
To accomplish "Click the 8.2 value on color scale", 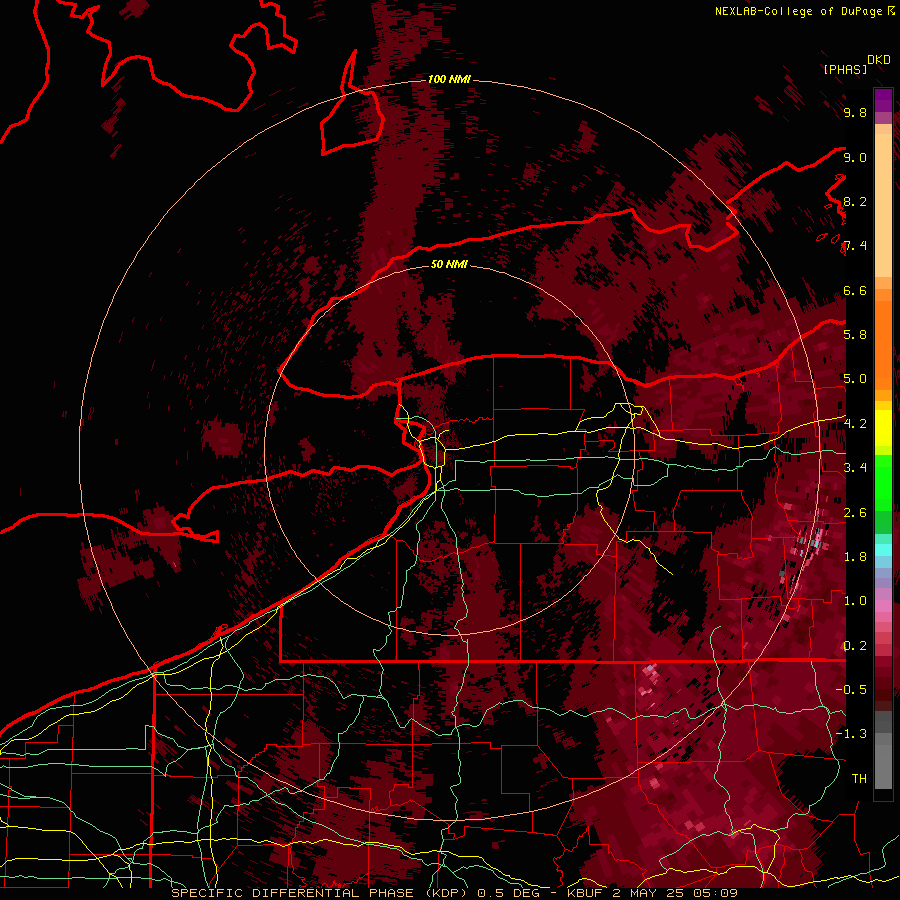I will tap(855, 202).
